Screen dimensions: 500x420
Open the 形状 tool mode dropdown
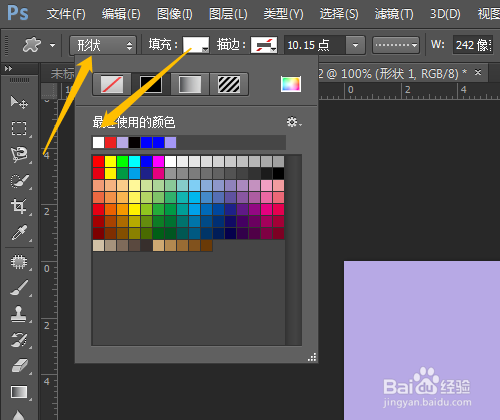(x=103, y=45)
